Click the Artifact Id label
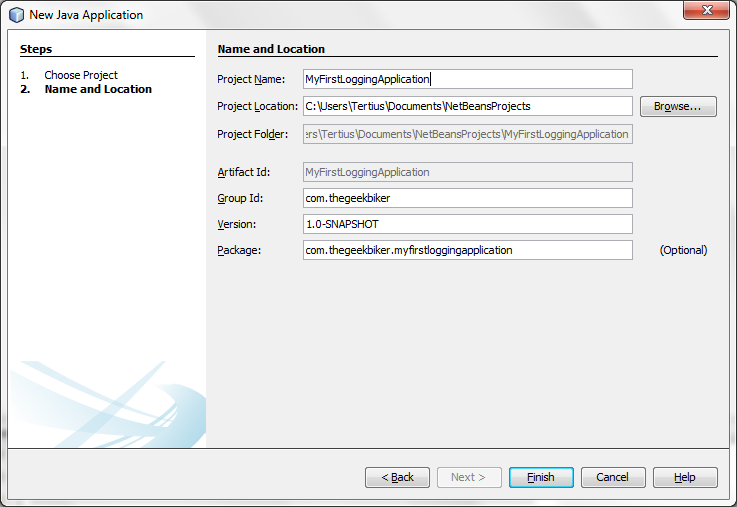Image resolution: width=737 pixels, height=507 pixels. (243, 172)
